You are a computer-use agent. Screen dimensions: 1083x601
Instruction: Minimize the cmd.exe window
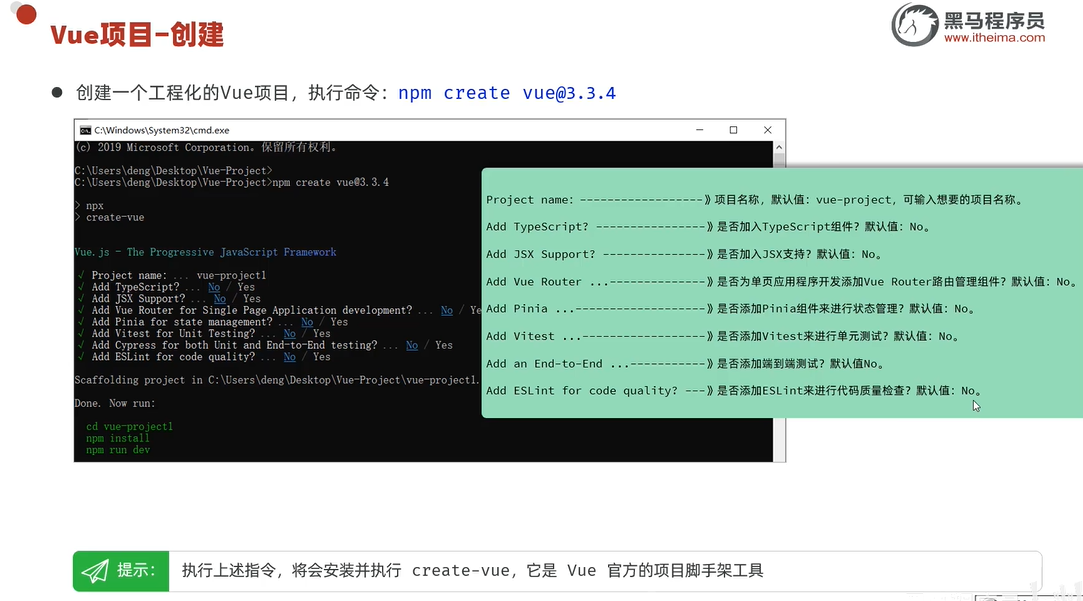click(700, 130)
